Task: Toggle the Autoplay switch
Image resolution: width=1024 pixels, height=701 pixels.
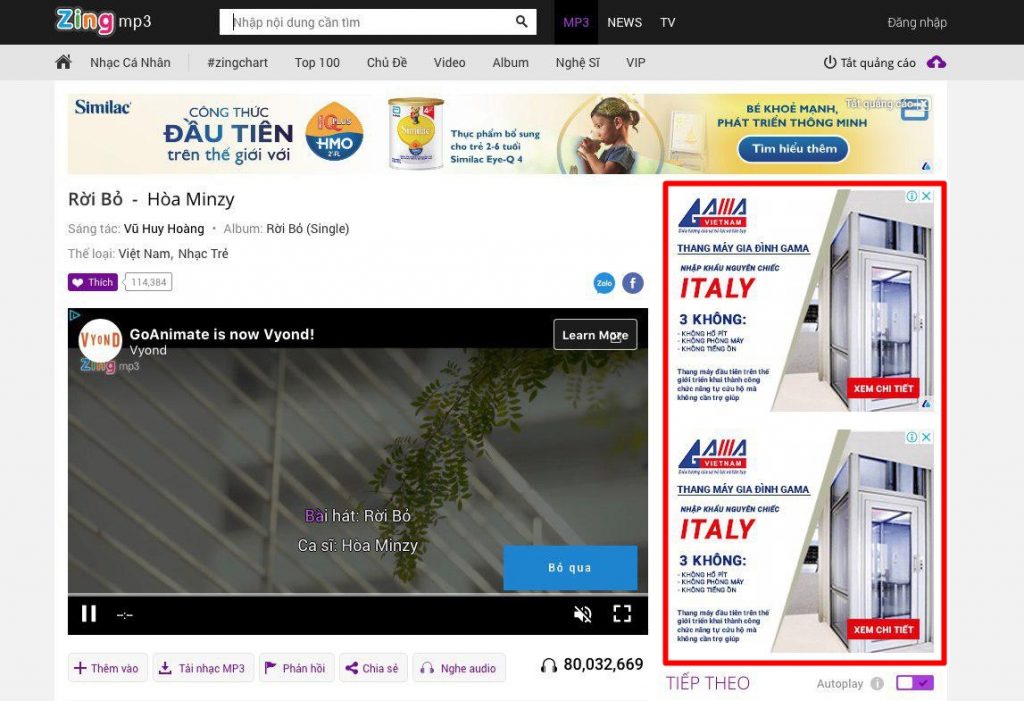Action: [x=915, y=683]
